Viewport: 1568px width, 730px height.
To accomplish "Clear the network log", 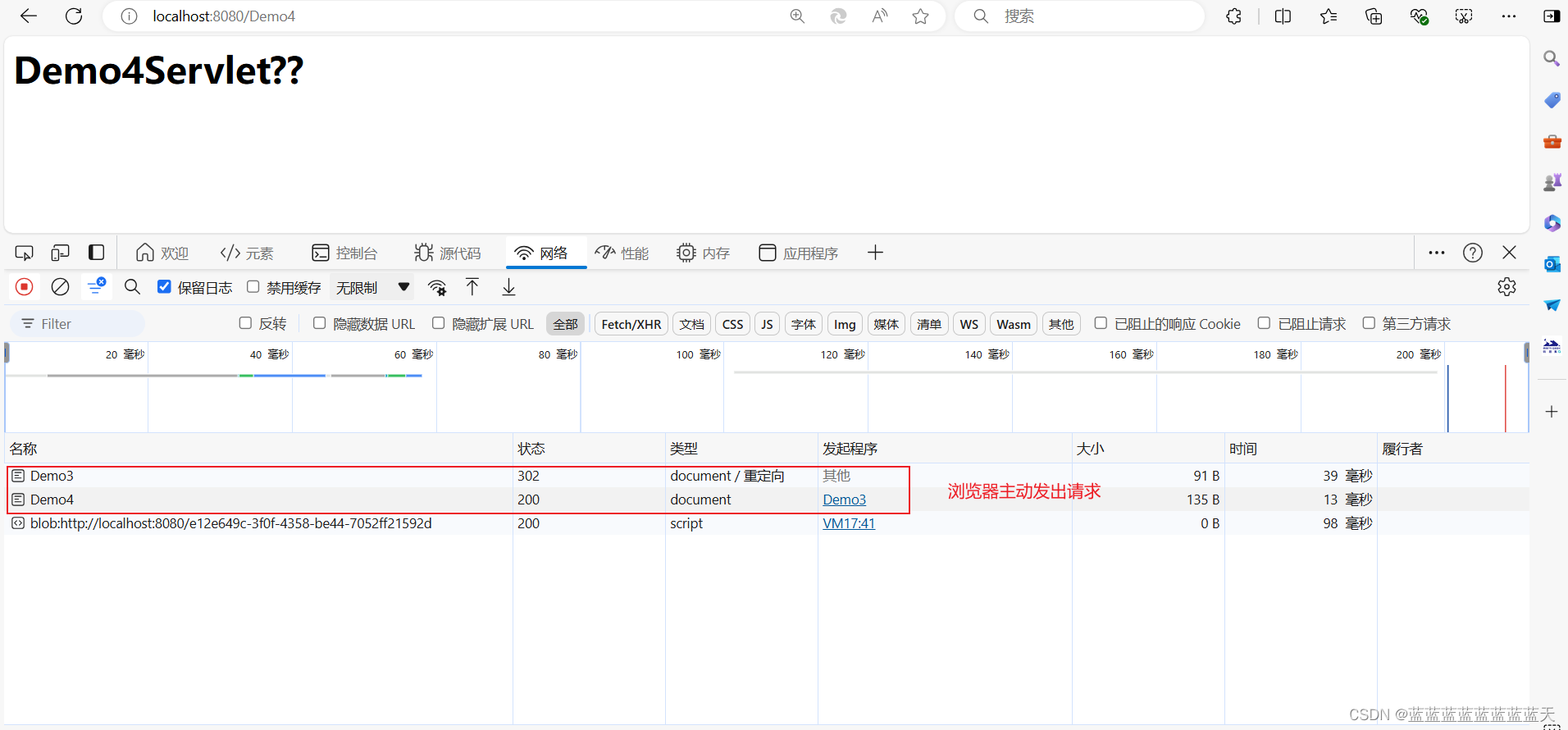I will click(x=60, y=286).
